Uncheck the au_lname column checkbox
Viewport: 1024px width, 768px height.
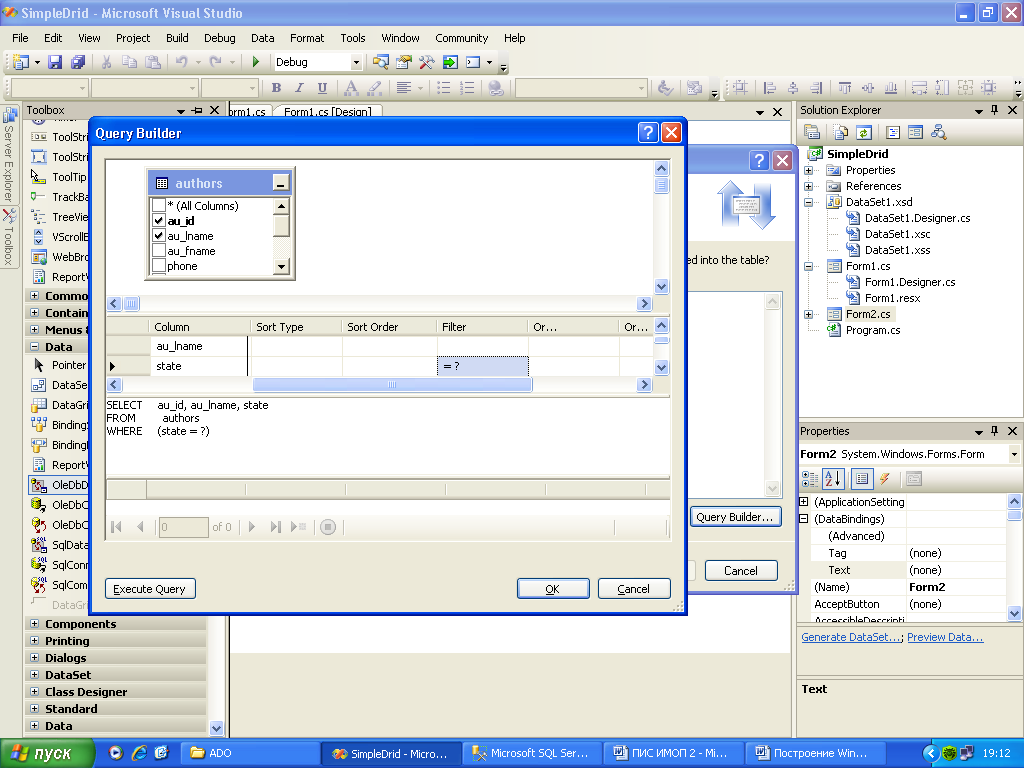coord(159,236)
